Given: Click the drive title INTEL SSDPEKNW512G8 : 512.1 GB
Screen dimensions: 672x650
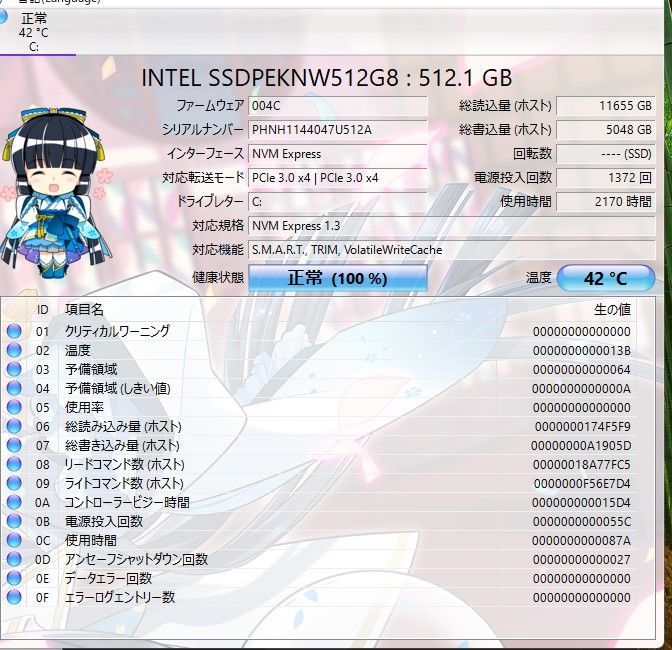Looking at the screenshot, I should point(327,78).
